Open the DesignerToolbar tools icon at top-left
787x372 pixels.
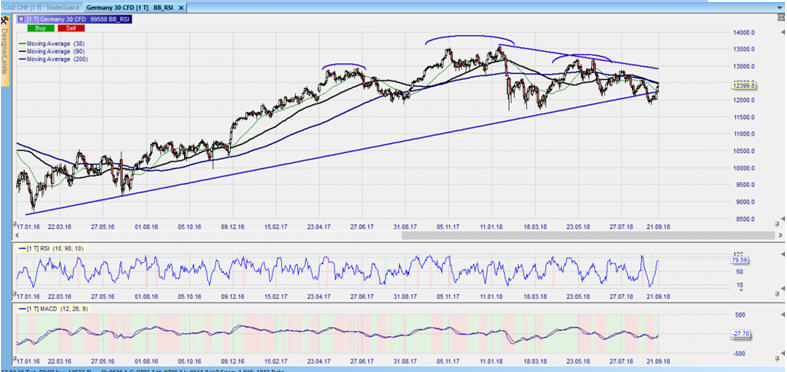(5, 20)
